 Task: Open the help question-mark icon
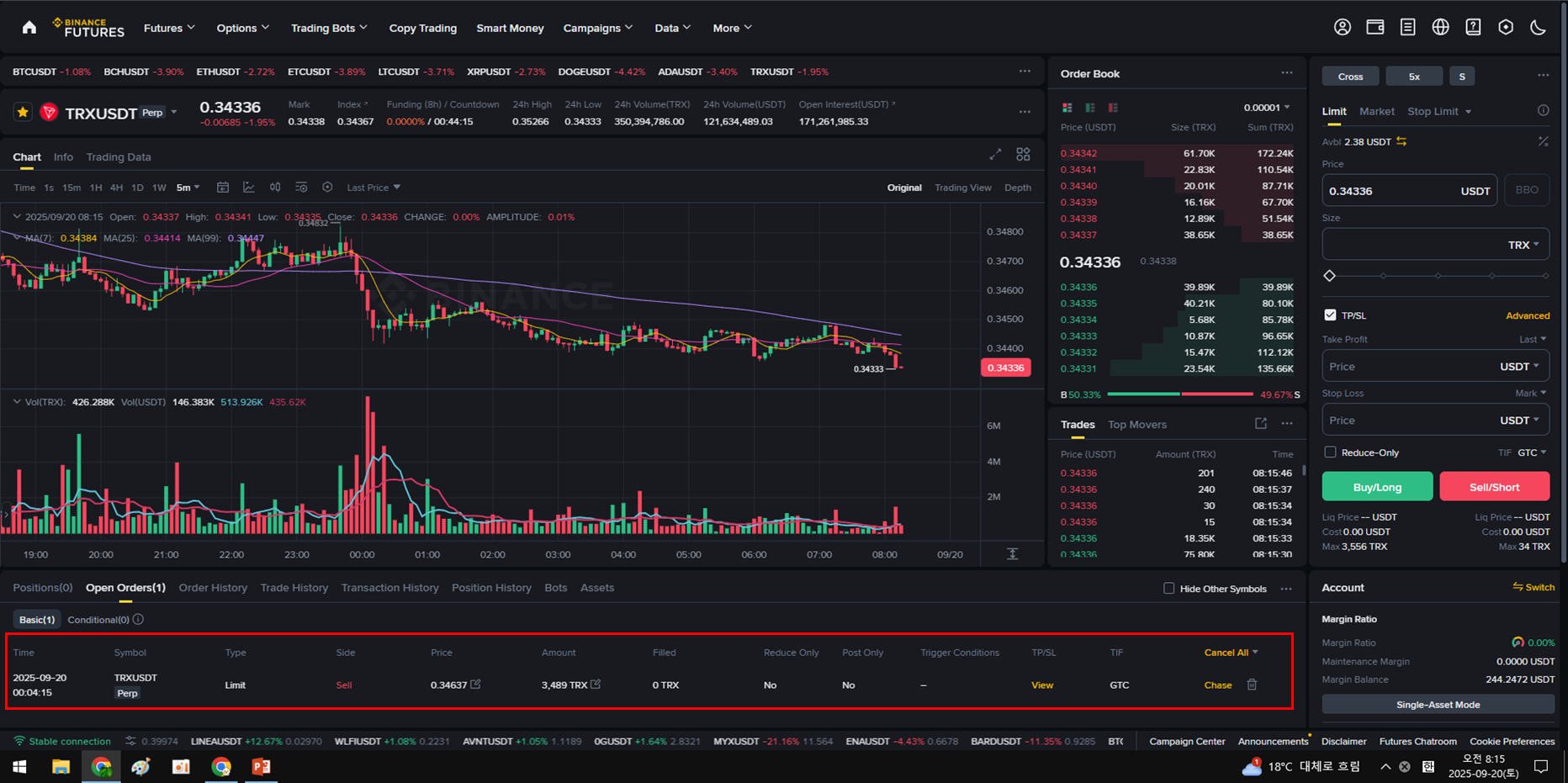pos(1473,28)
